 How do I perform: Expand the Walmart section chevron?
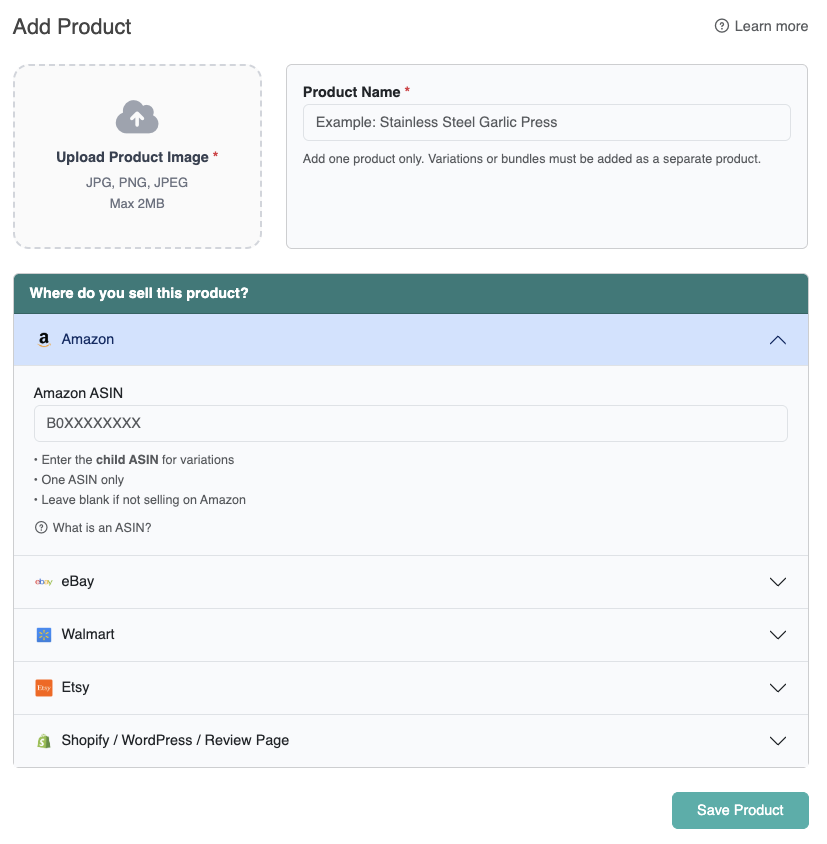(778, 635)
